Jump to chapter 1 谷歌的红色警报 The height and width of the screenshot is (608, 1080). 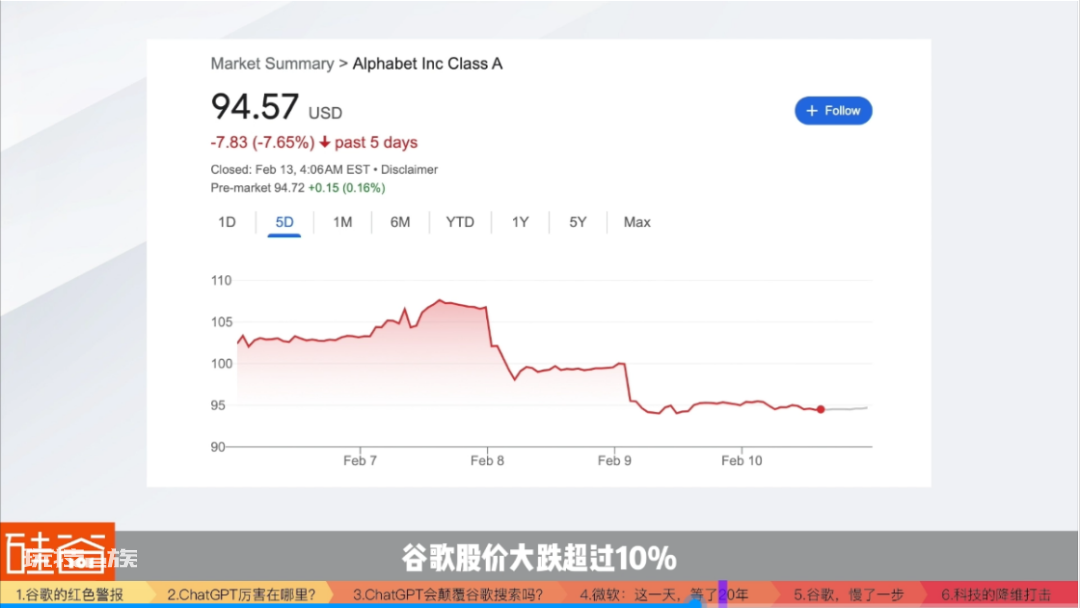pos(70,594)
